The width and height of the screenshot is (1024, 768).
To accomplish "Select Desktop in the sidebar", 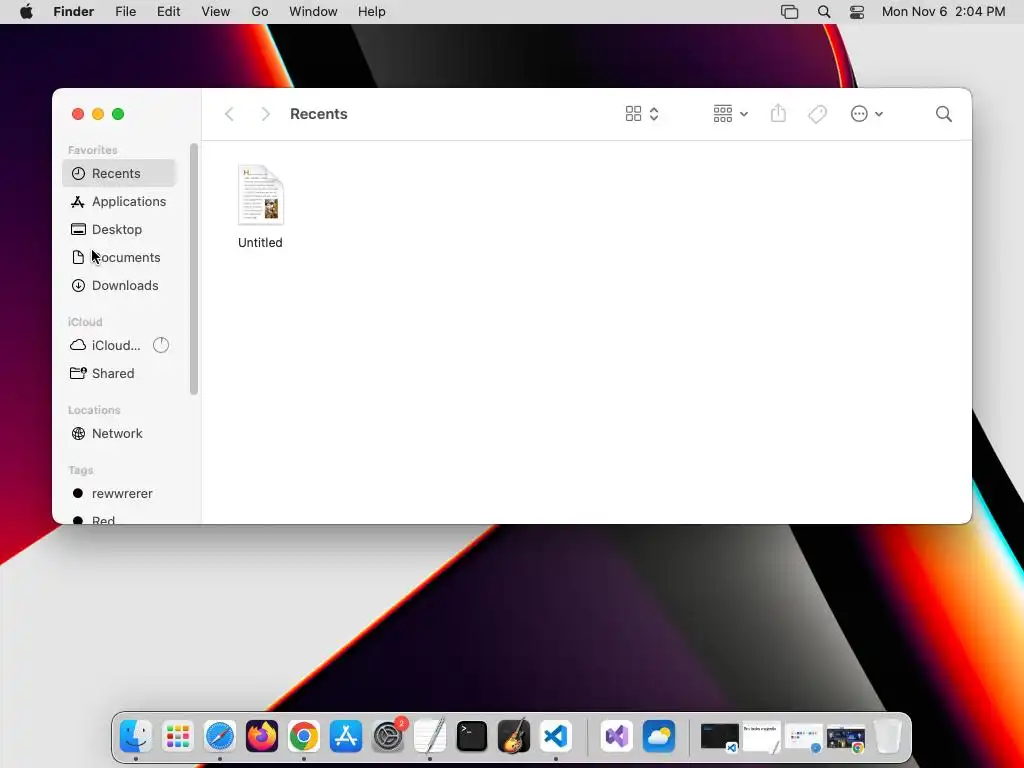I will pyautogui.click(x=119, y=229).
